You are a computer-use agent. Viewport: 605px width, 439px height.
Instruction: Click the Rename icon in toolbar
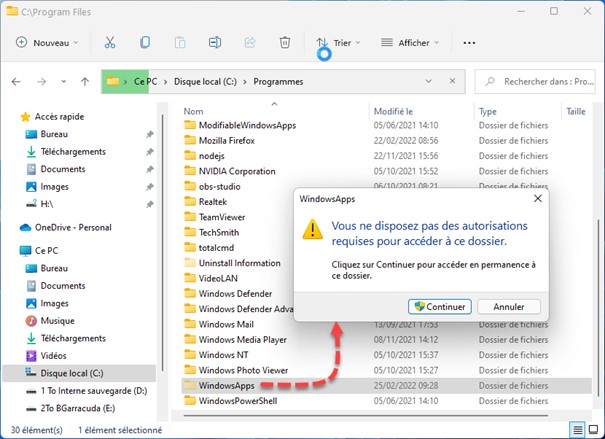coord(215,43)
